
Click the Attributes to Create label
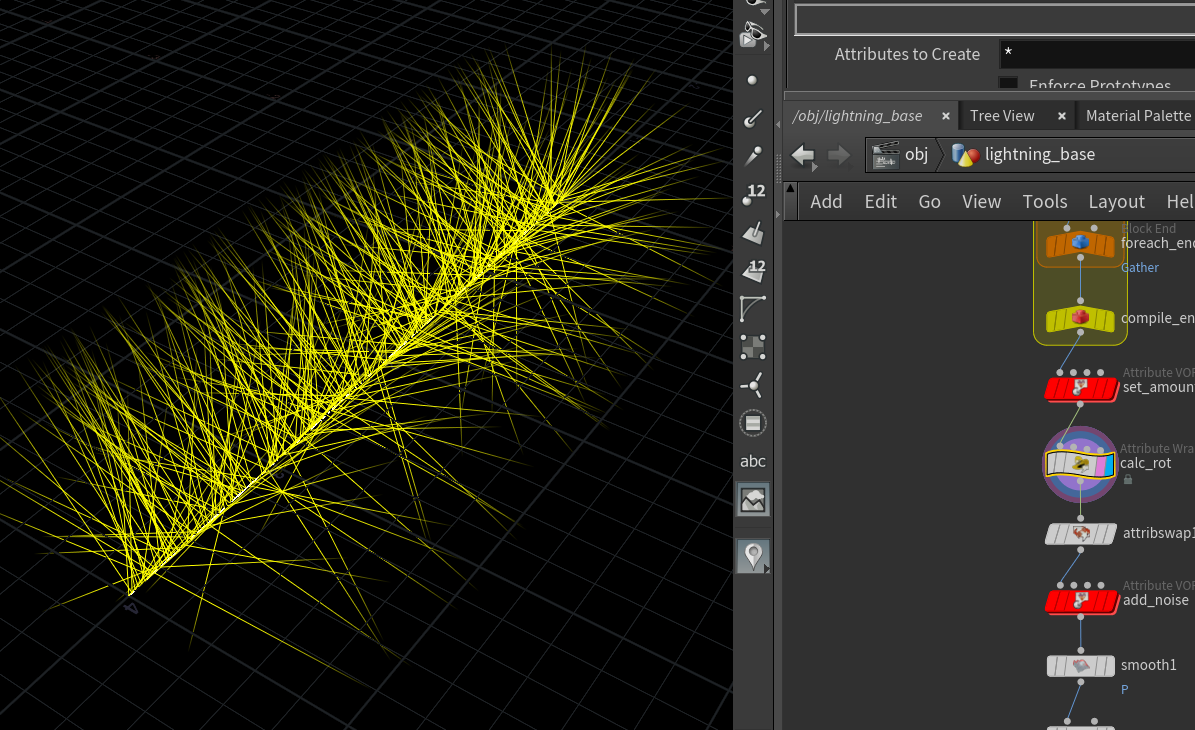[907, 54]
